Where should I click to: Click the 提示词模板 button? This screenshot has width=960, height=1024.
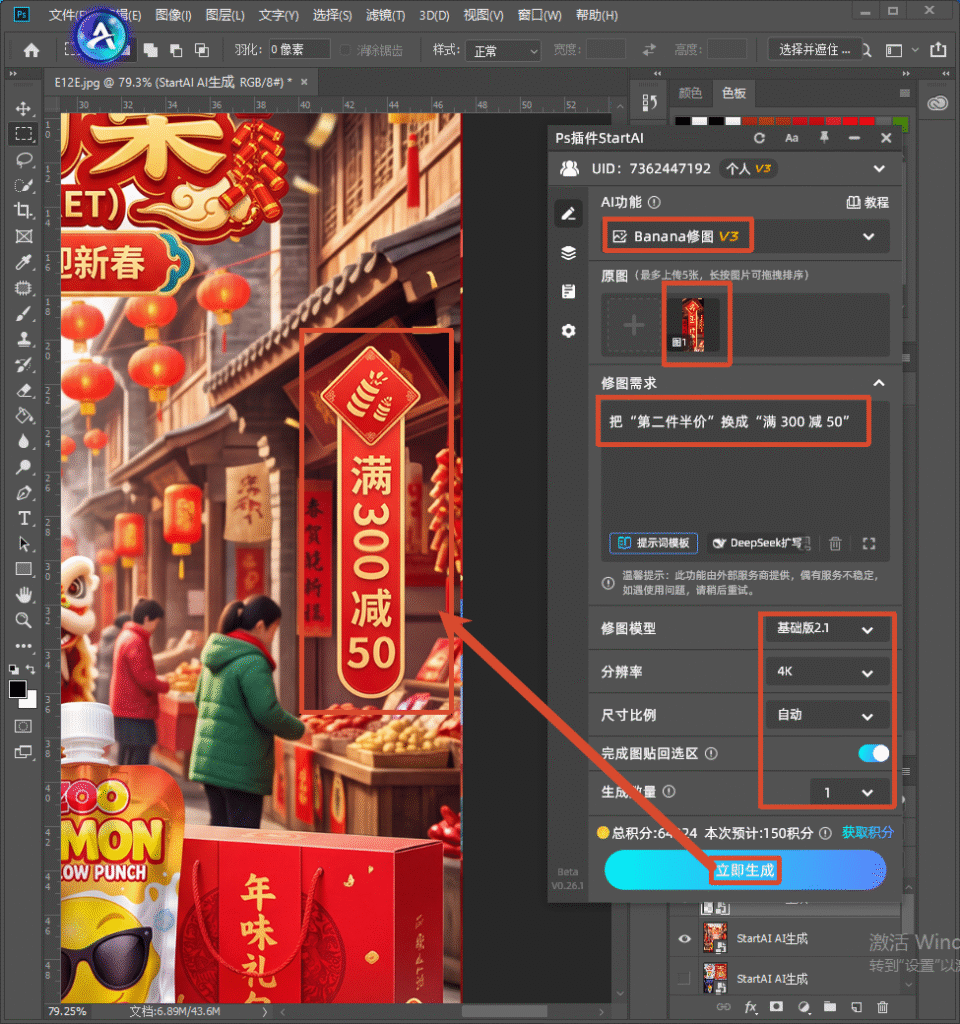pyautogui.click(x=654, y=543)
